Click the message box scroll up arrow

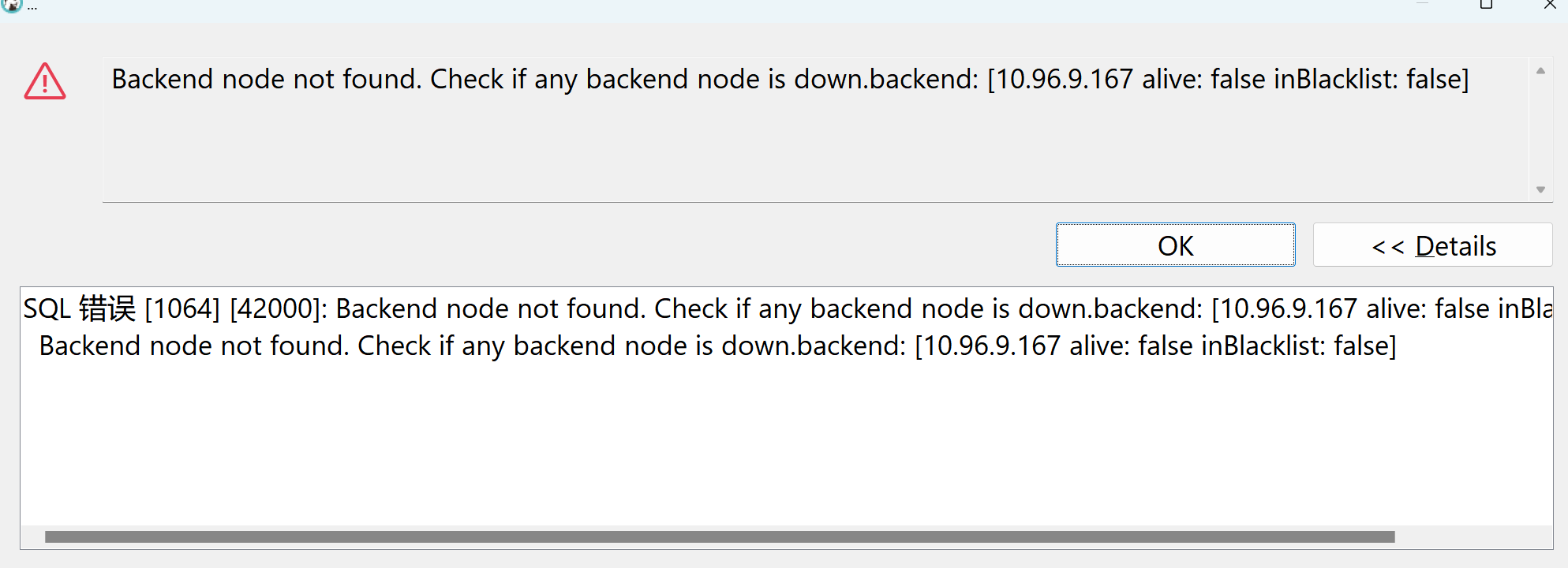[x=1540, y=71]
